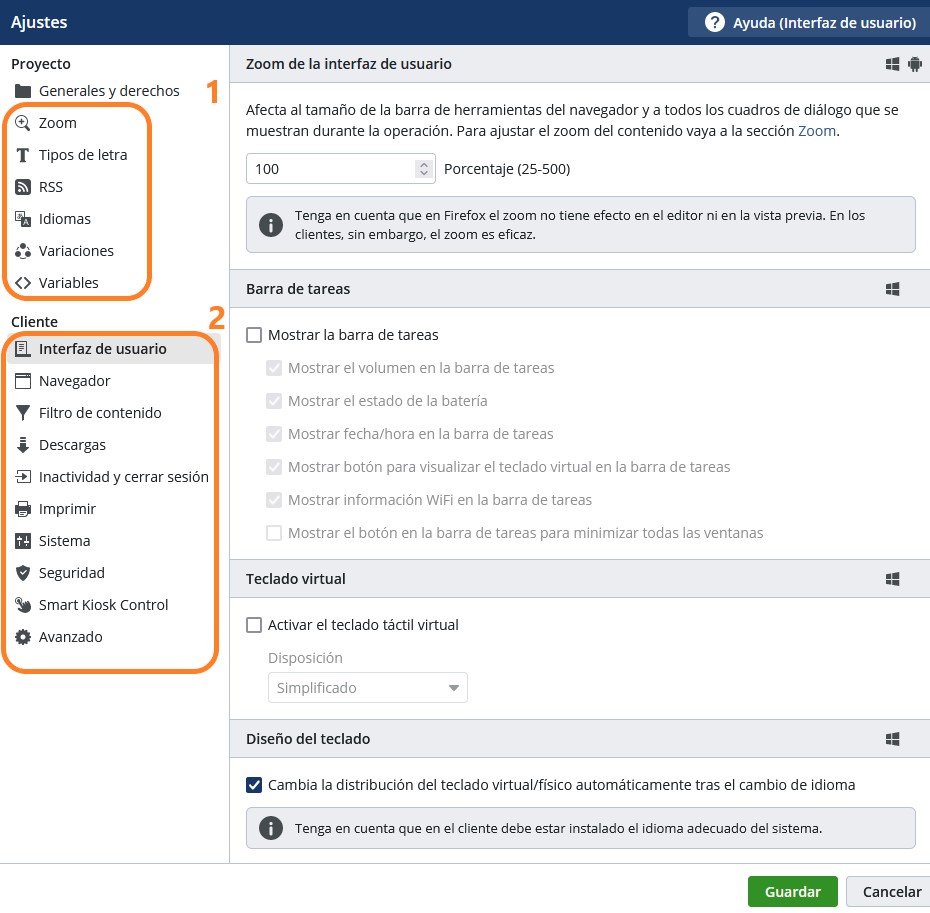The image size is (930, 913).
Task: Open Ayuda (Interfaz de usuario) help button
Action: coord(810,23)
